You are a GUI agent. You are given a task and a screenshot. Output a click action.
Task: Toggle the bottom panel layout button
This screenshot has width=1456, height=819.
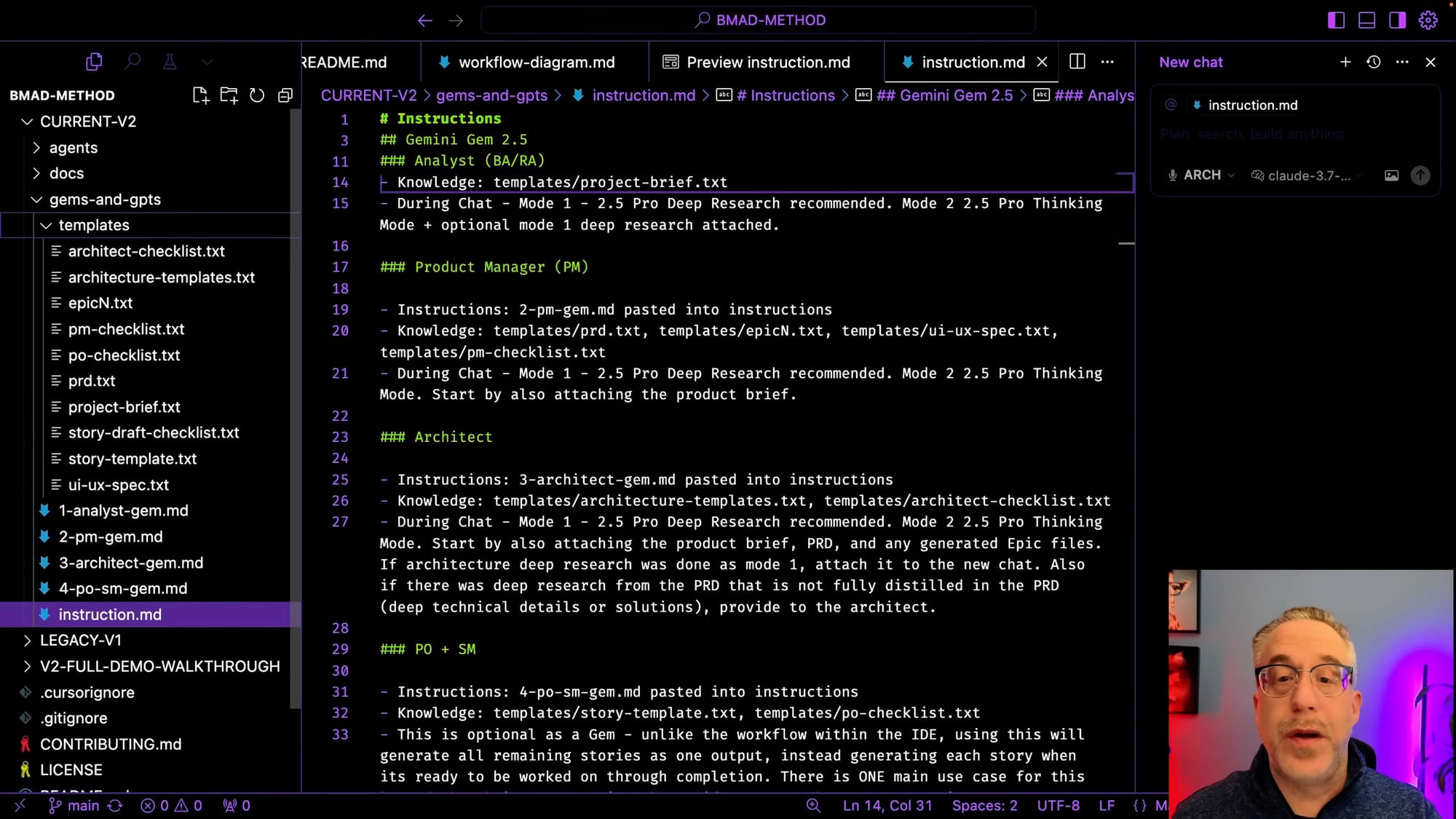coord(1366,20)
